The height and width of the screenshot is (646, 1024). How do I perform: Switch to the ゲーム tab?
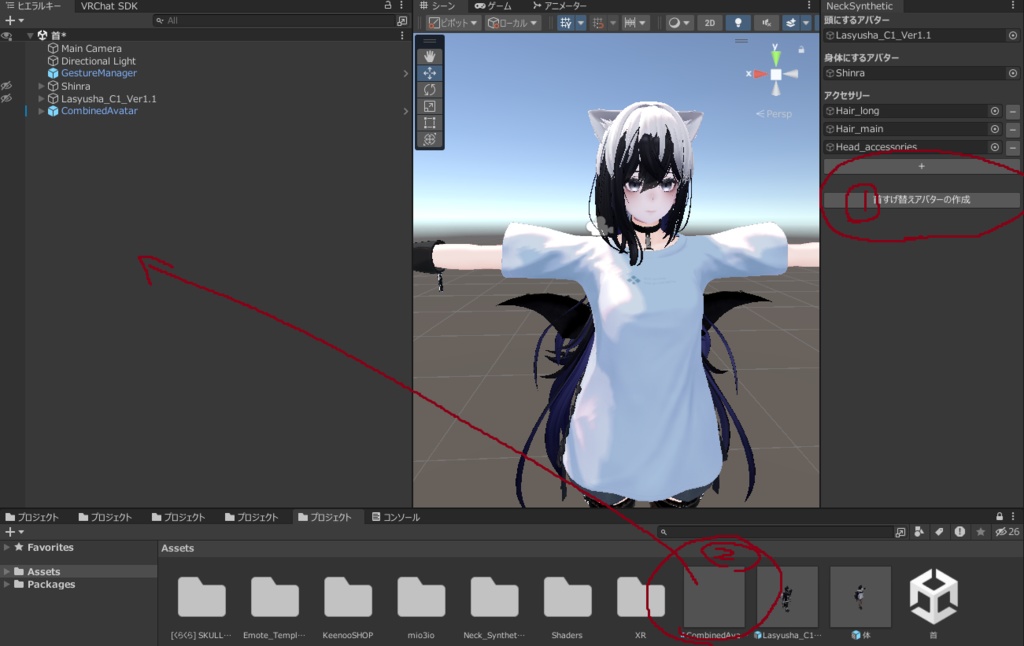tap(493, 6)
